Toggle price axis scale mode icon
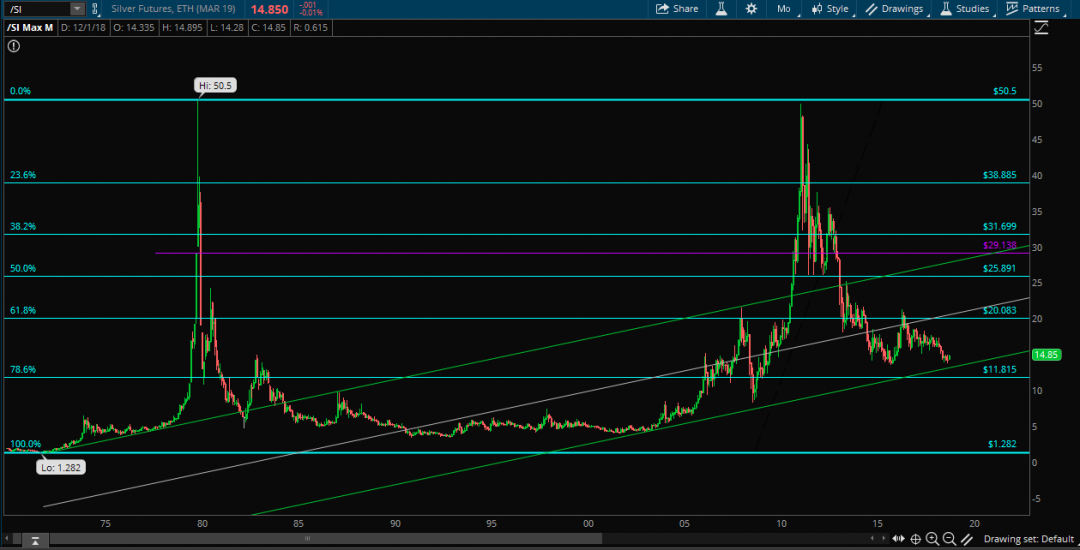The width and height of the screenshot is (1080, 550). pos(1040,28)
